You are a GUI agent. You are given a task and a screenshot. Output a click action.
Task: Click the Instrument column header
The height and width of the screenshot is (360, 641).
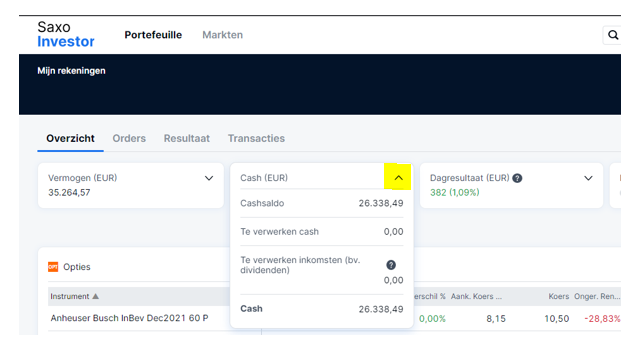point(70,296)
